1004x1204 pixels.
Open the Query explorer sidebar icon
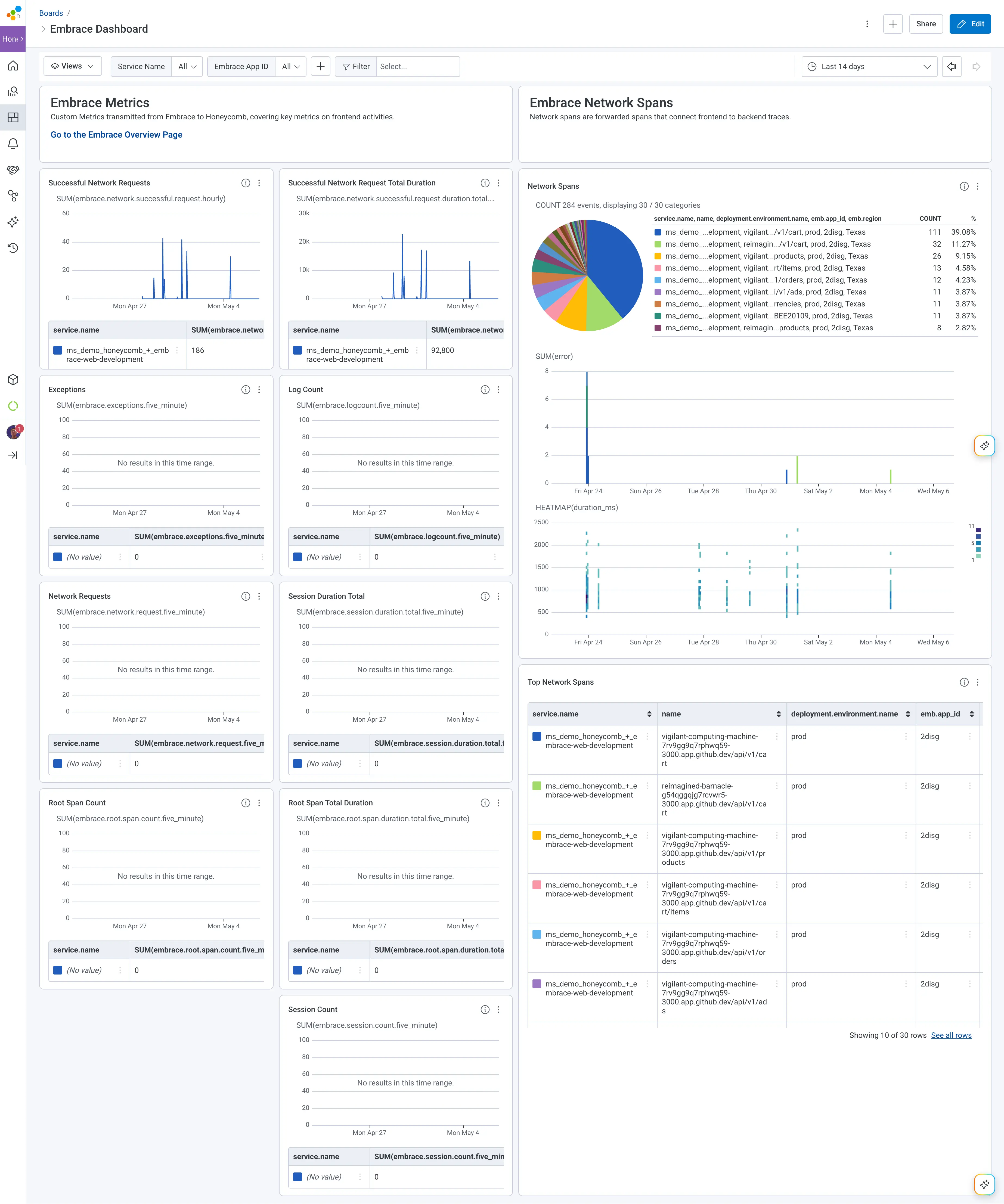click(13, 92)
